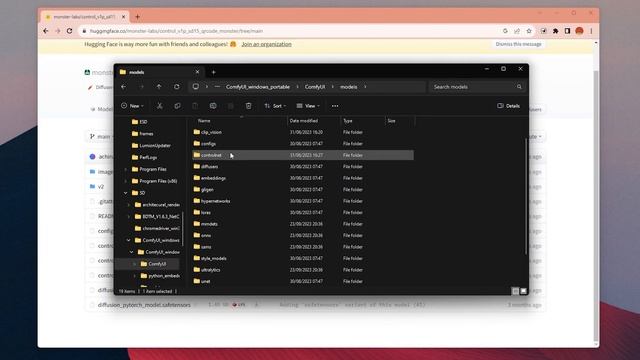Select the mmdets folder
640x360 pixels.
click(x=303, y=224)
